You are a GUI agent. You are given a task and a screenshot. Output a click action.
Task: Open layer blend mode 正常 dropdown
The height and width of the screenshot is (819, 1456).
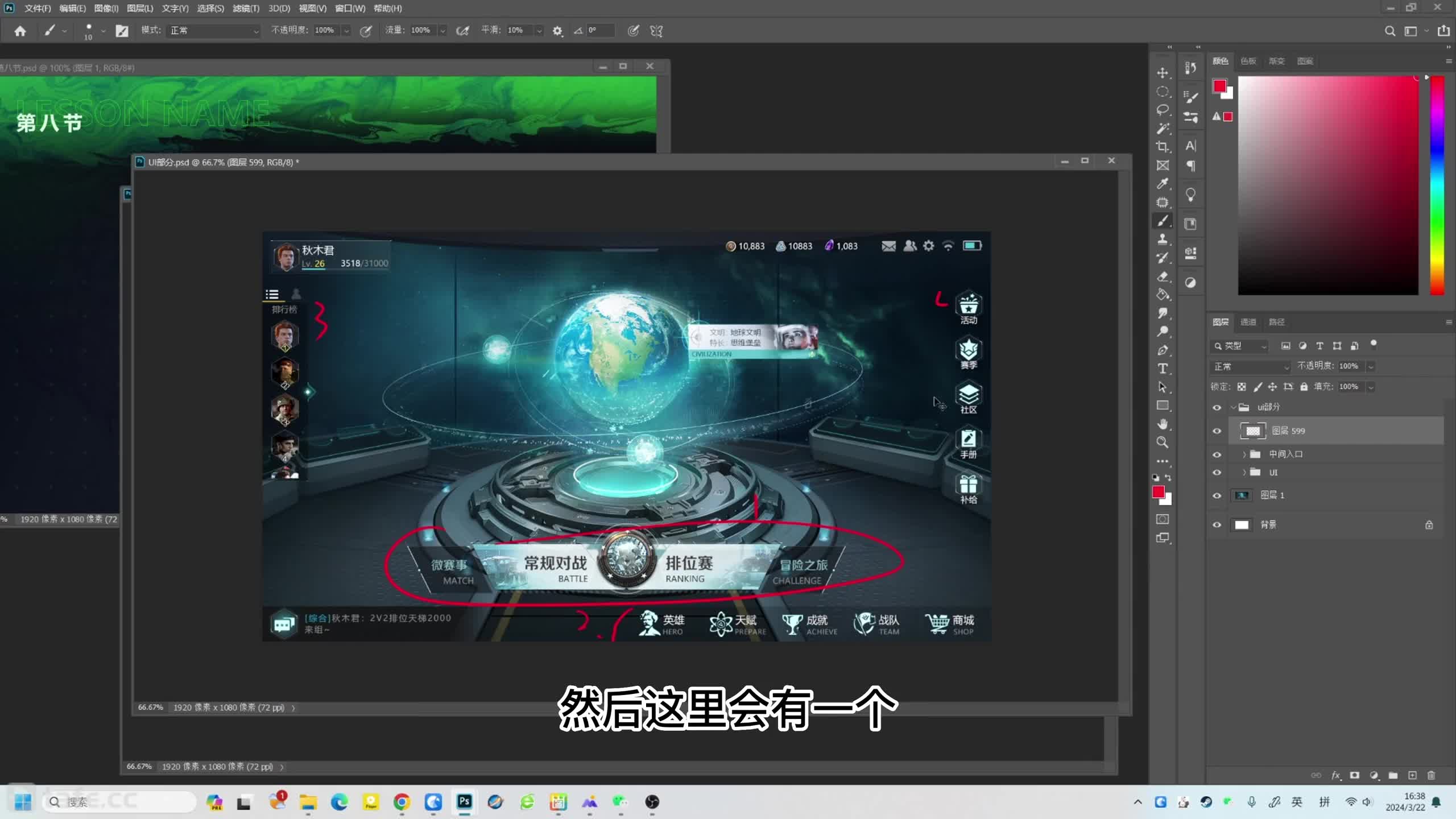point(1251,367)
